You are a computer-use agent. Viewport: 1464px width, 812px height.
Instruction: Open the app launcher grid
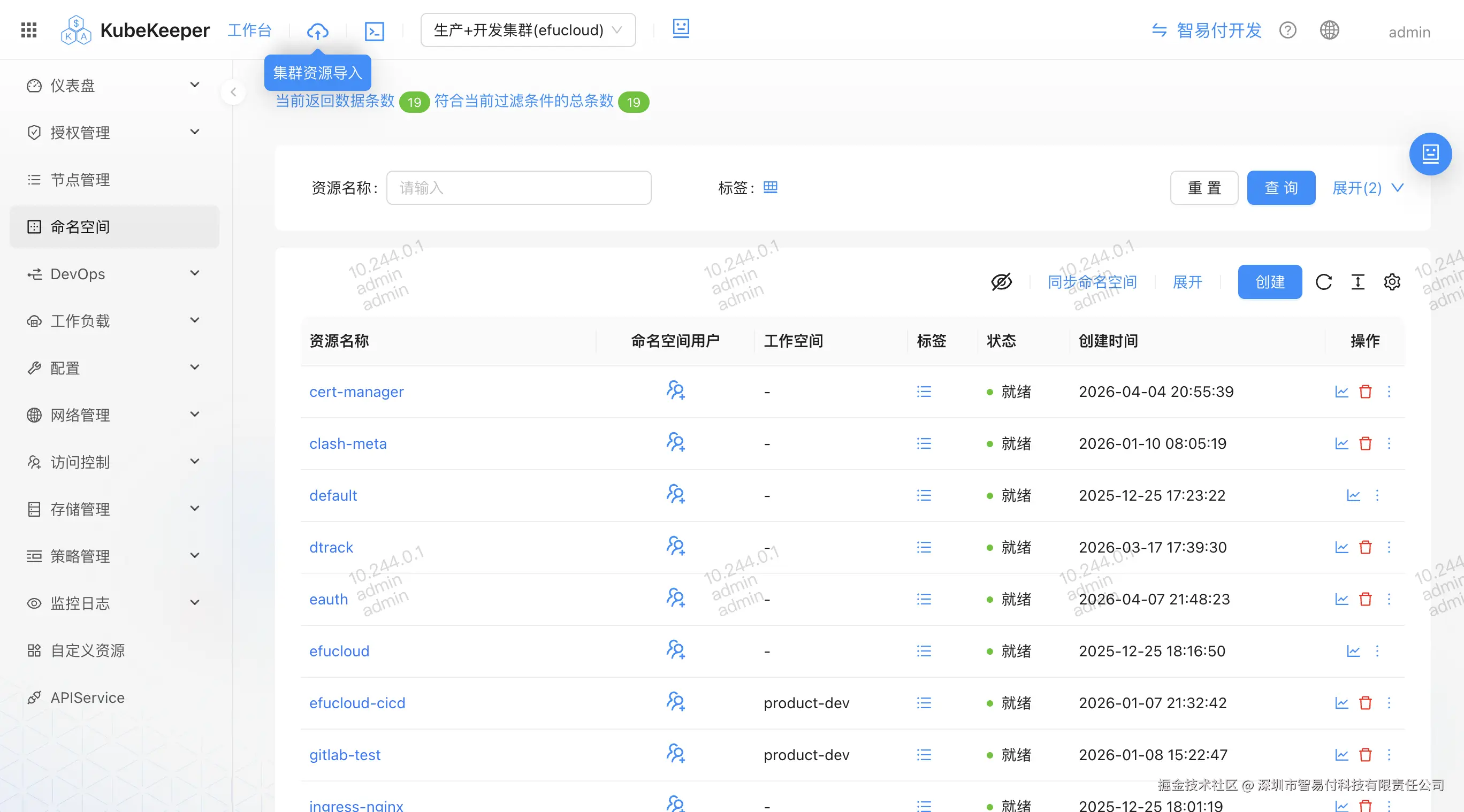pyautogui.click(x=28, y=29)
